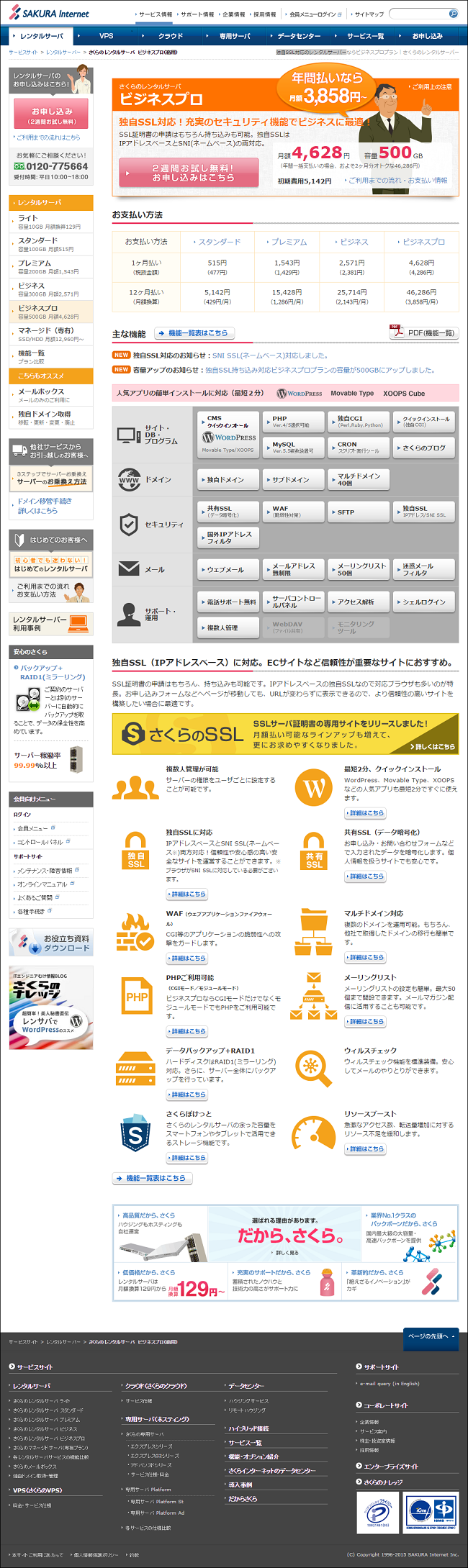Open the データセンター main navigation tab
This screenshot has width=468, height=1568.
click(299, 35)
